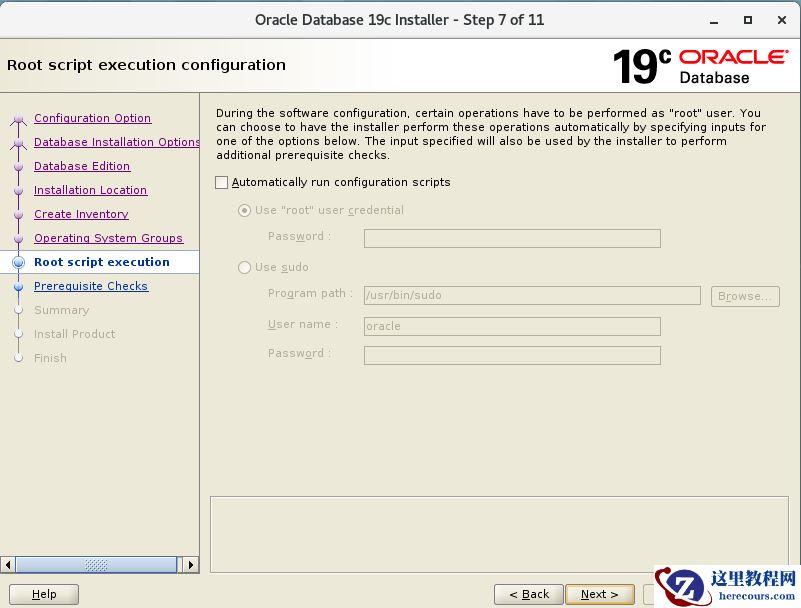Image resolution: width=801 pixels, height=608 pixels.
Task: Minimize the installer window
Action: (x=714, y=20)
